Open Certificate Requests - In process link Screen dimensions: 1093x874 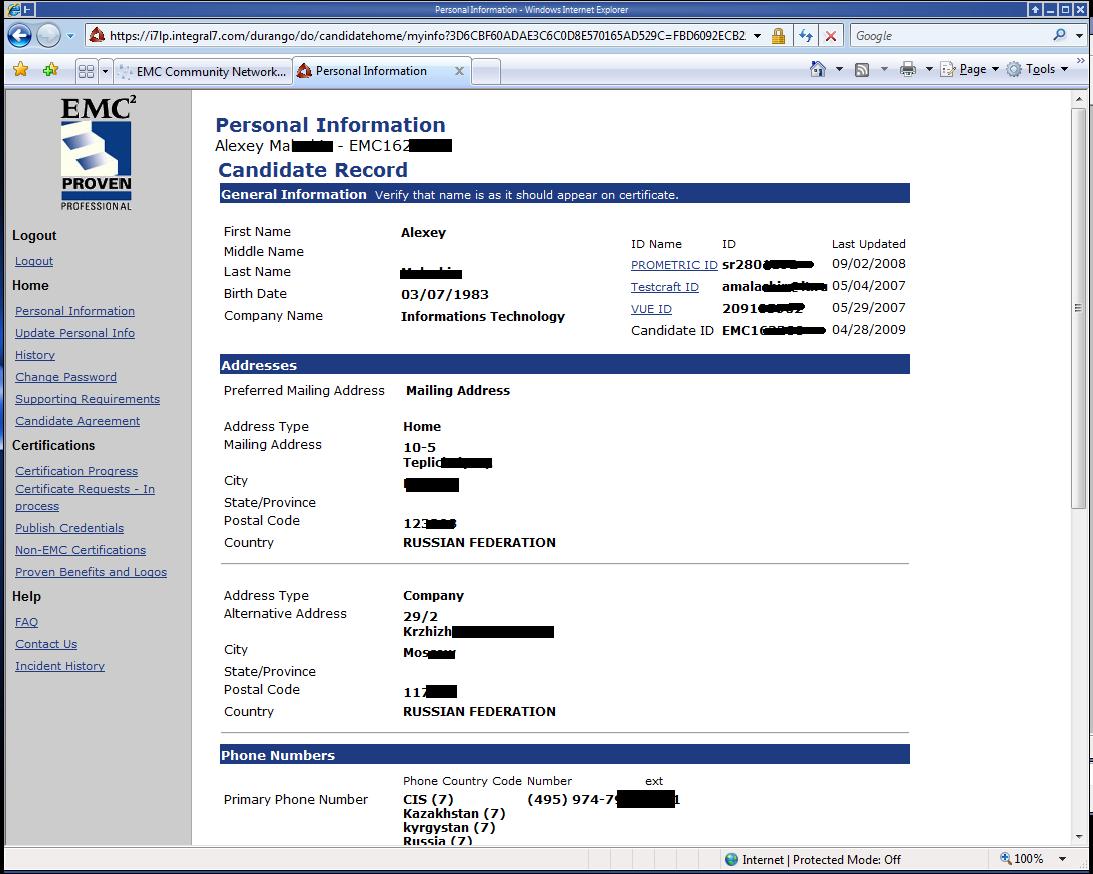click(x=85, y=498)
